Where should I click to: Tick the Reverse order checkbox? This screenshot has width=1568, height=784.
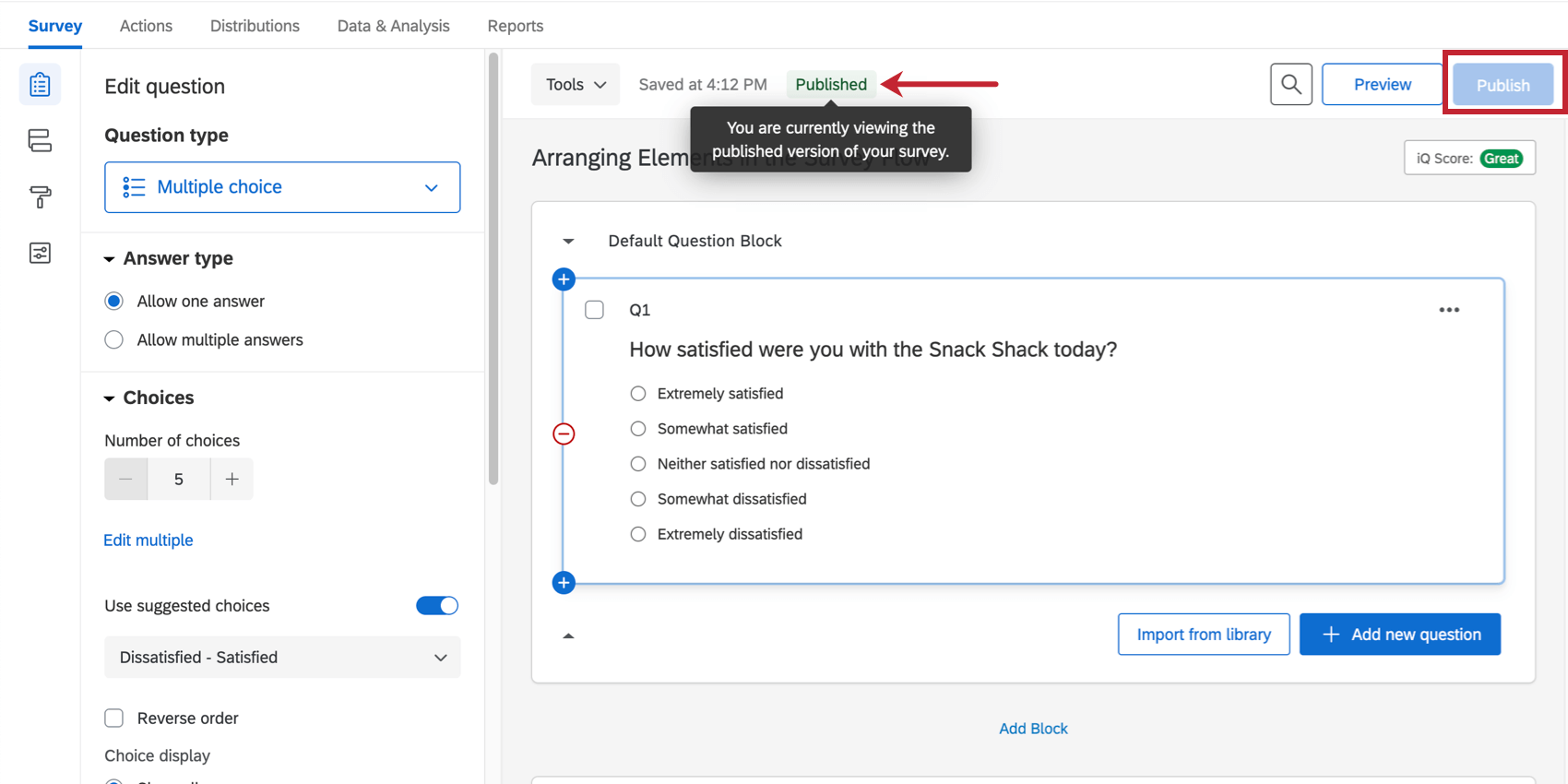point(114,719)
